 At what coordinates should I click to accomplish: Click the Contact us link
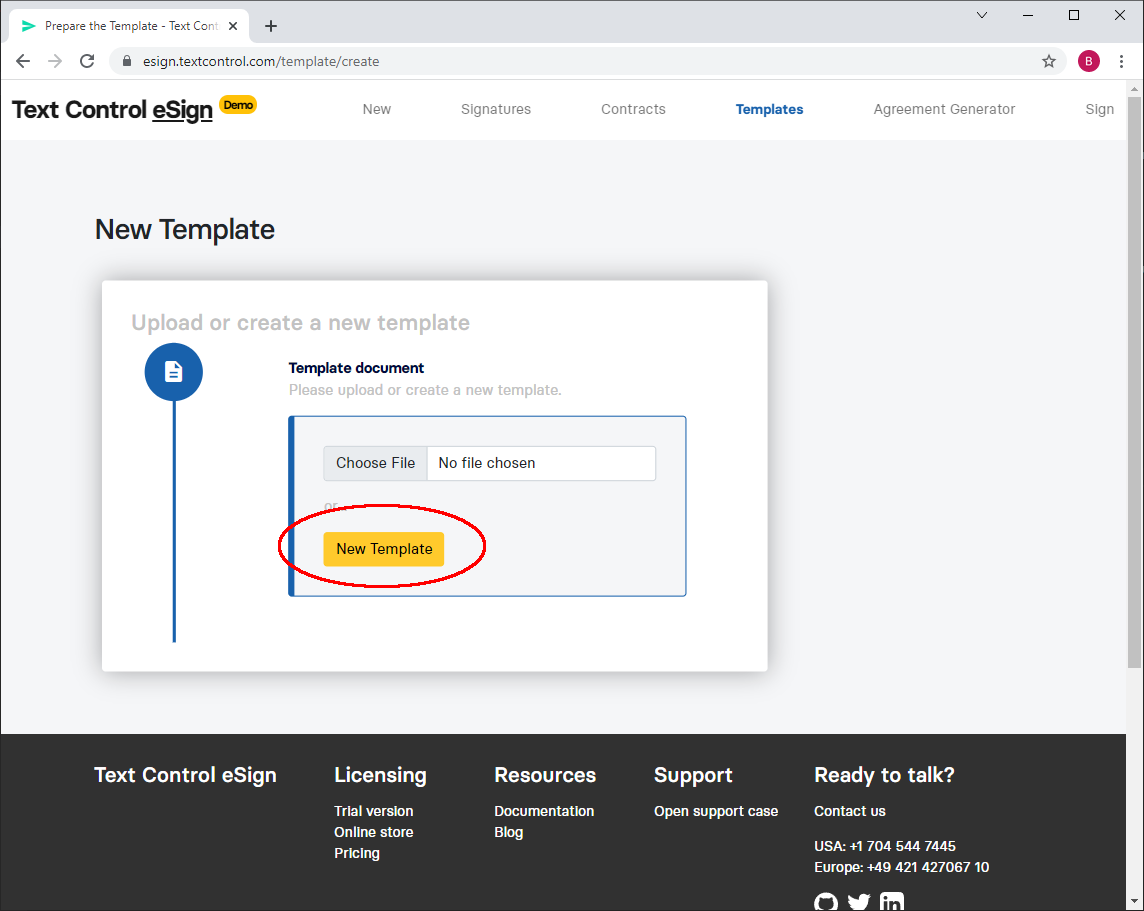[x=850, y=811]
